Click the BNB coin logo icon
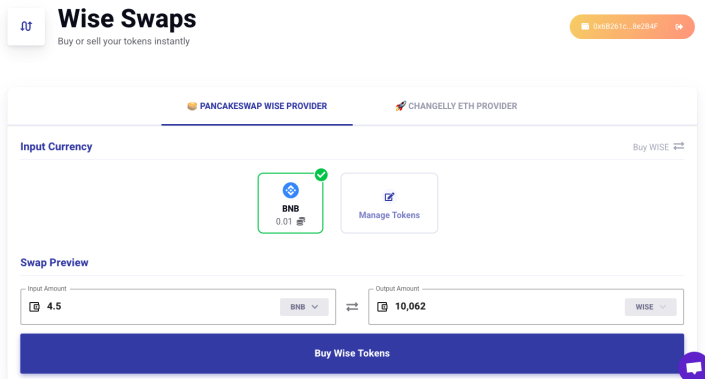 [290, 190]
